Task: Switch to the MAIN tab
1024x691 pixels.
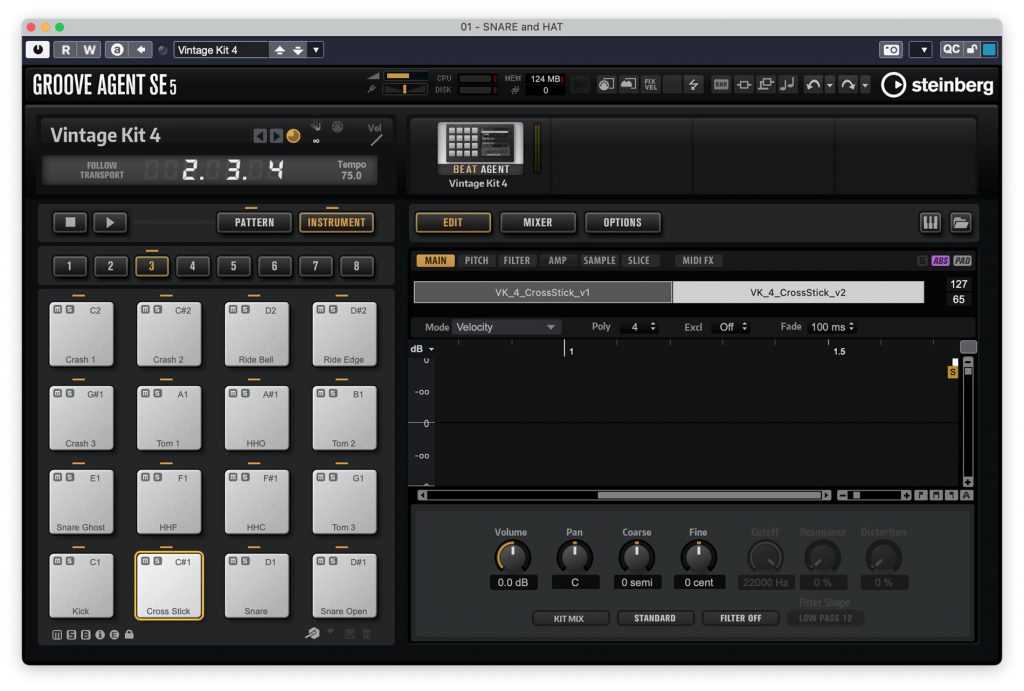Action: [435, 261]
